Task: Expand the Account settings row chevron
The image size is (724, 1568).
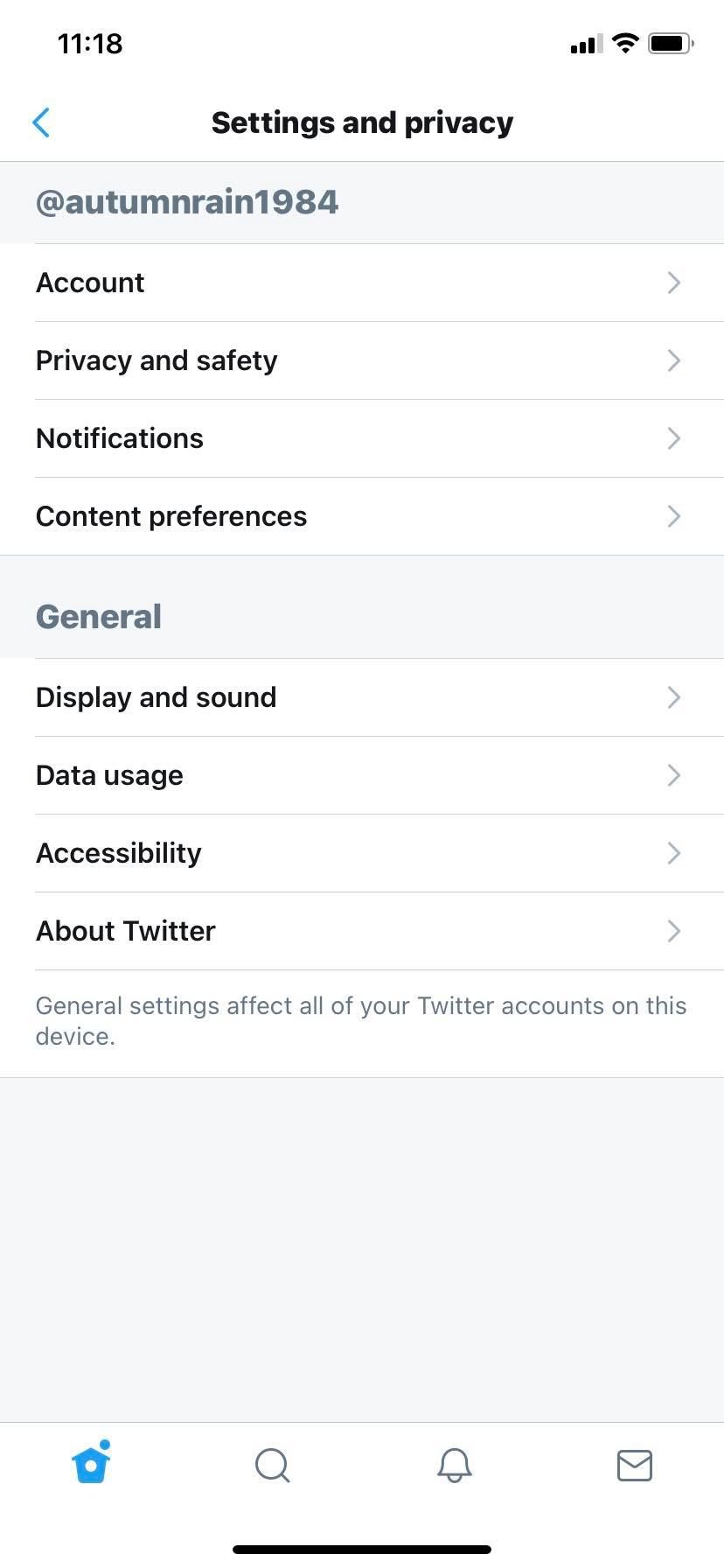Action: (673, 283)
